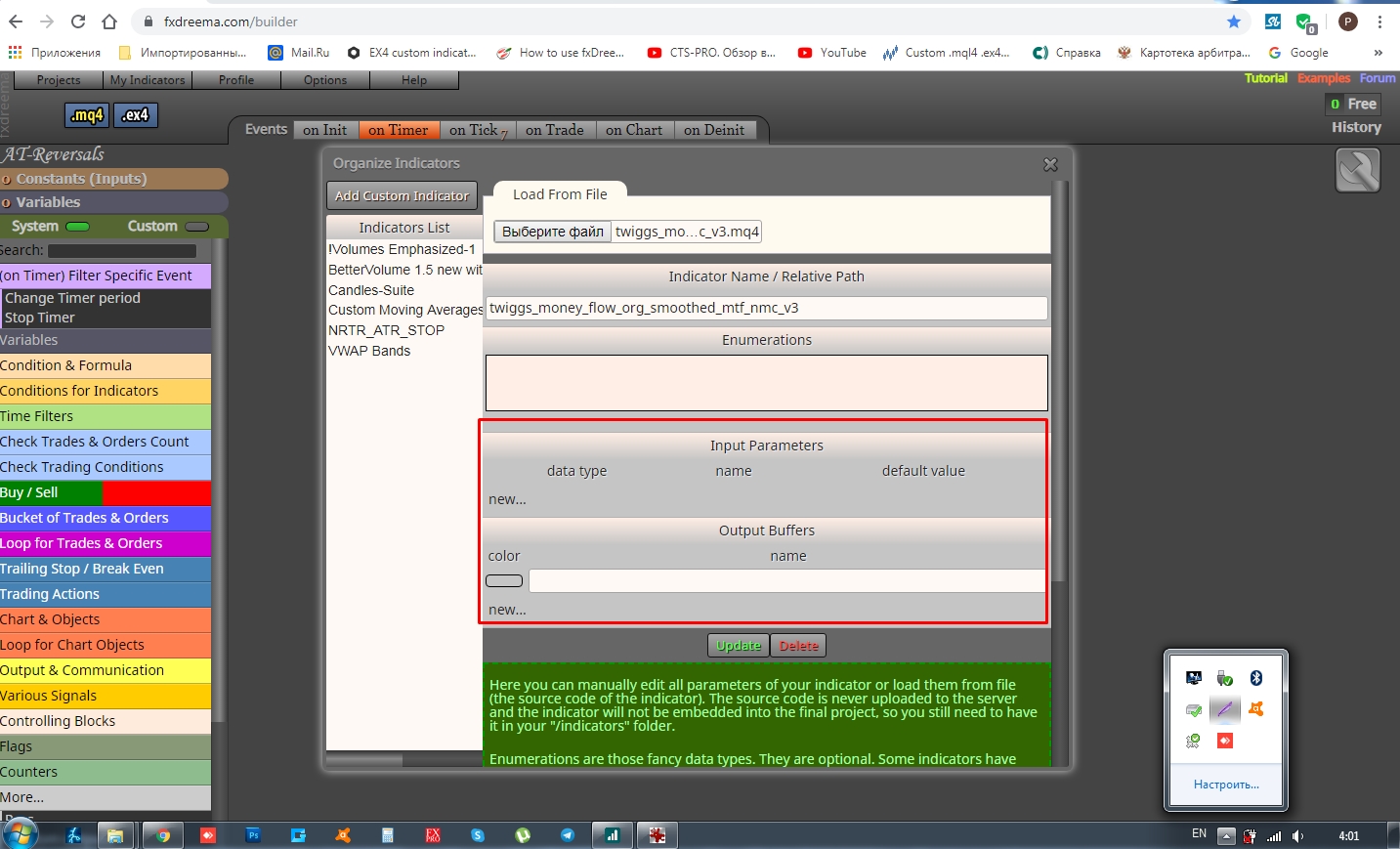Click the .ex4 export icon
The height and width of the screenshot is (849, 1400).
[136, 115]
